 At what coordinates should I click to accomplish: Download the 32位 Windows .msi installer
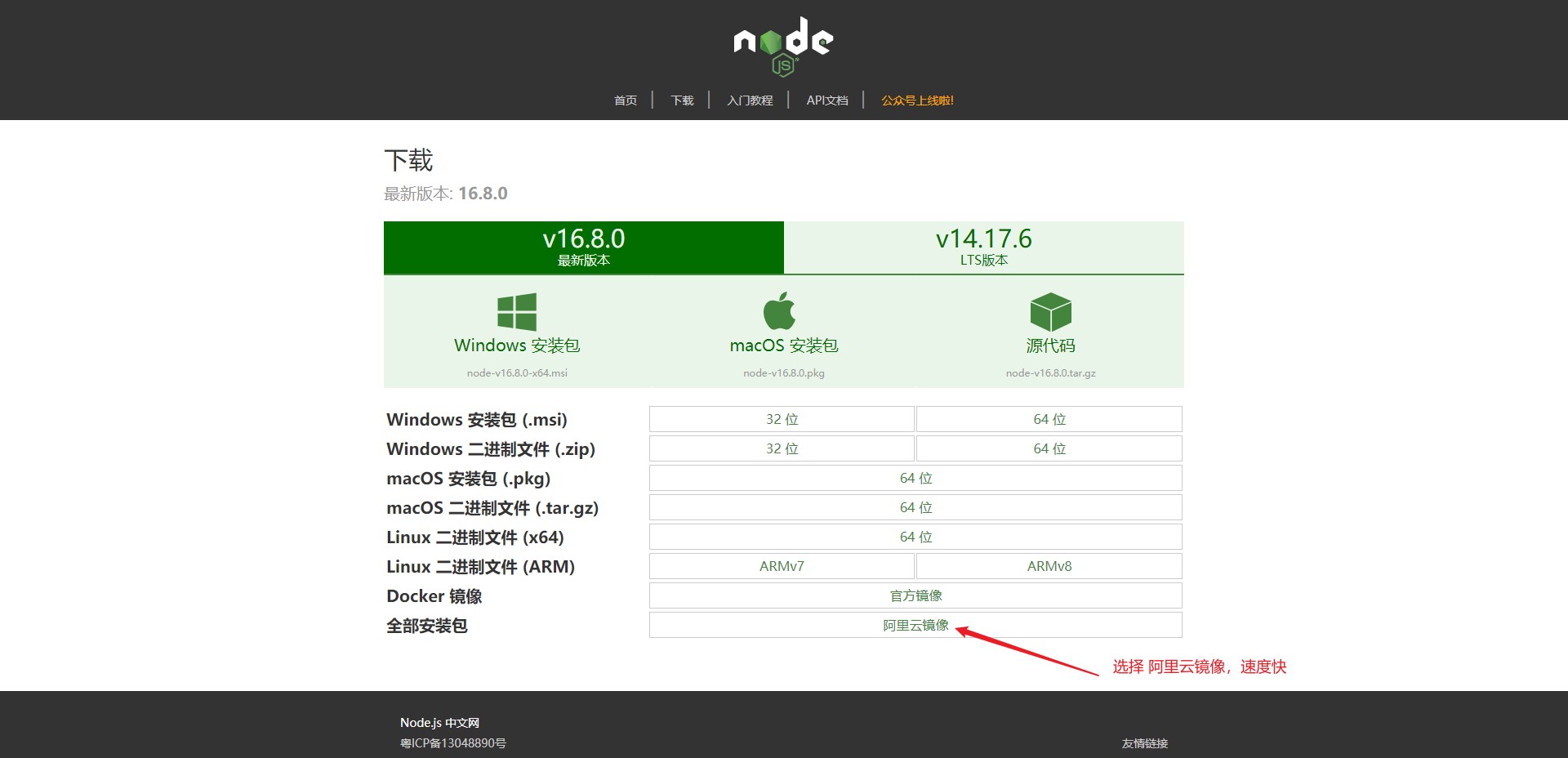[781, 419]
